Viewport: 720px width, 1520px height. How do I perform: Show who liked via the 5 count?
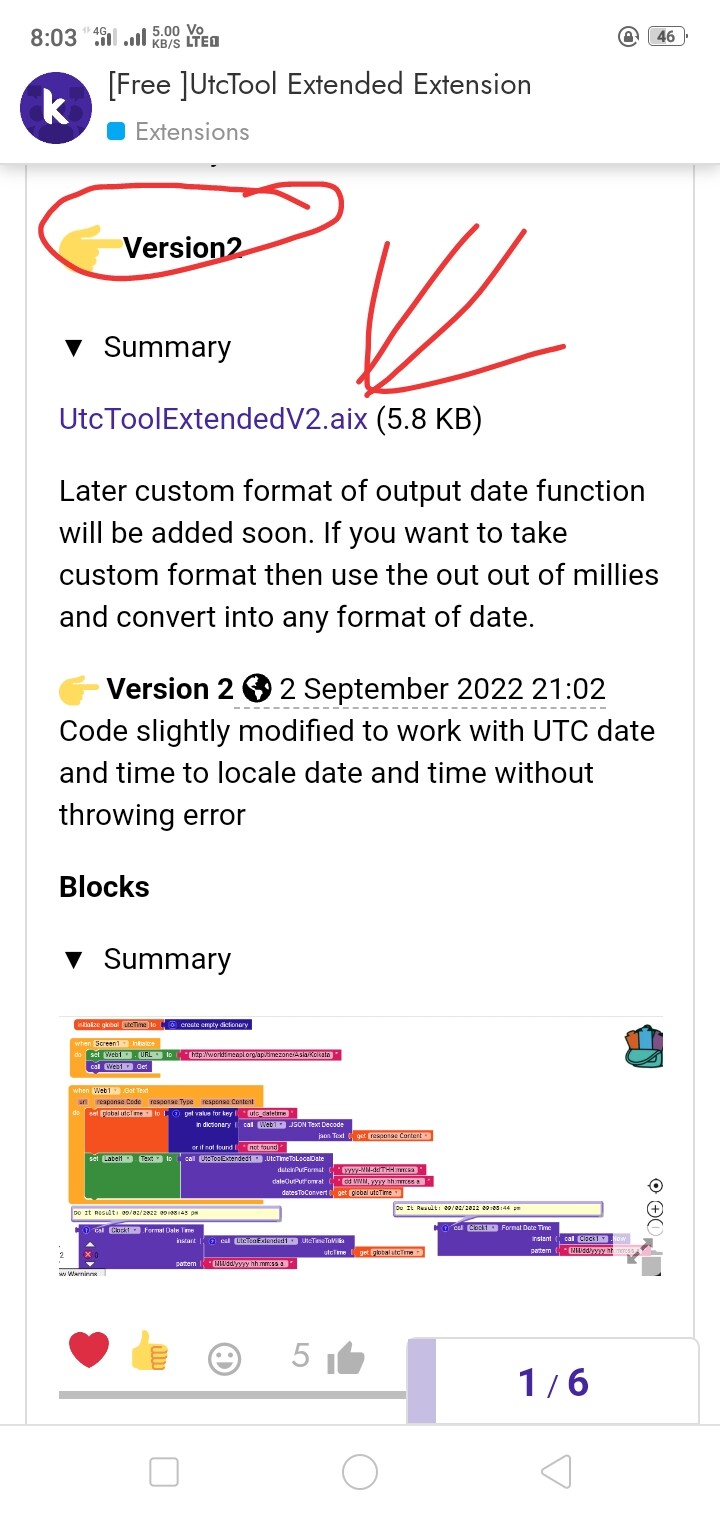tap(301, 1356)
